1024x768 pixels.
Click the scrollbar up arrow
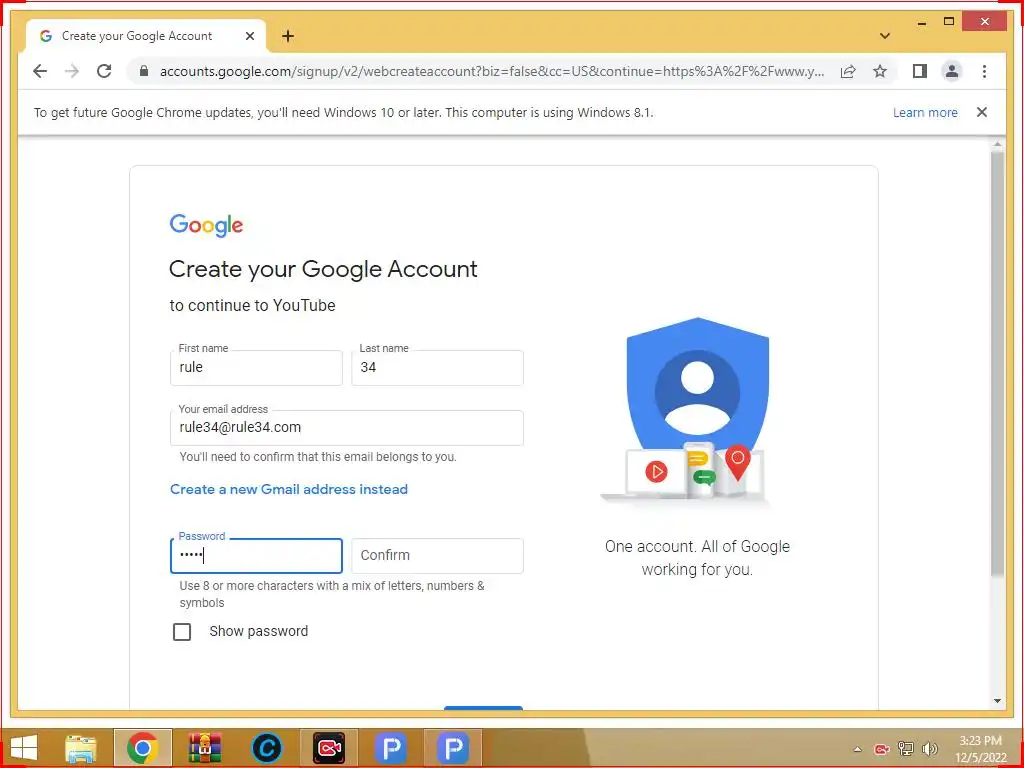point(997,144)
